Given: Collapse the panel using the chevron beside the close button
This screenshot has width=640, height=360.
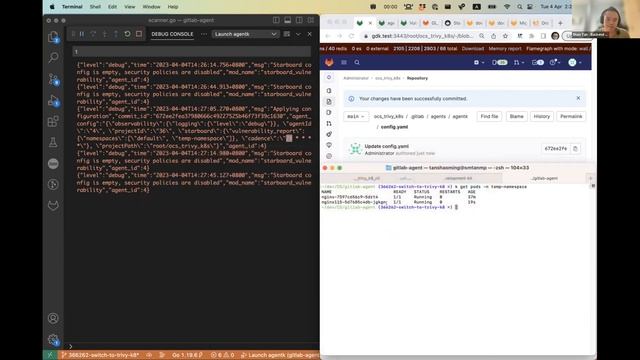Looking at the screenshot, I should [x=298, y=34].
